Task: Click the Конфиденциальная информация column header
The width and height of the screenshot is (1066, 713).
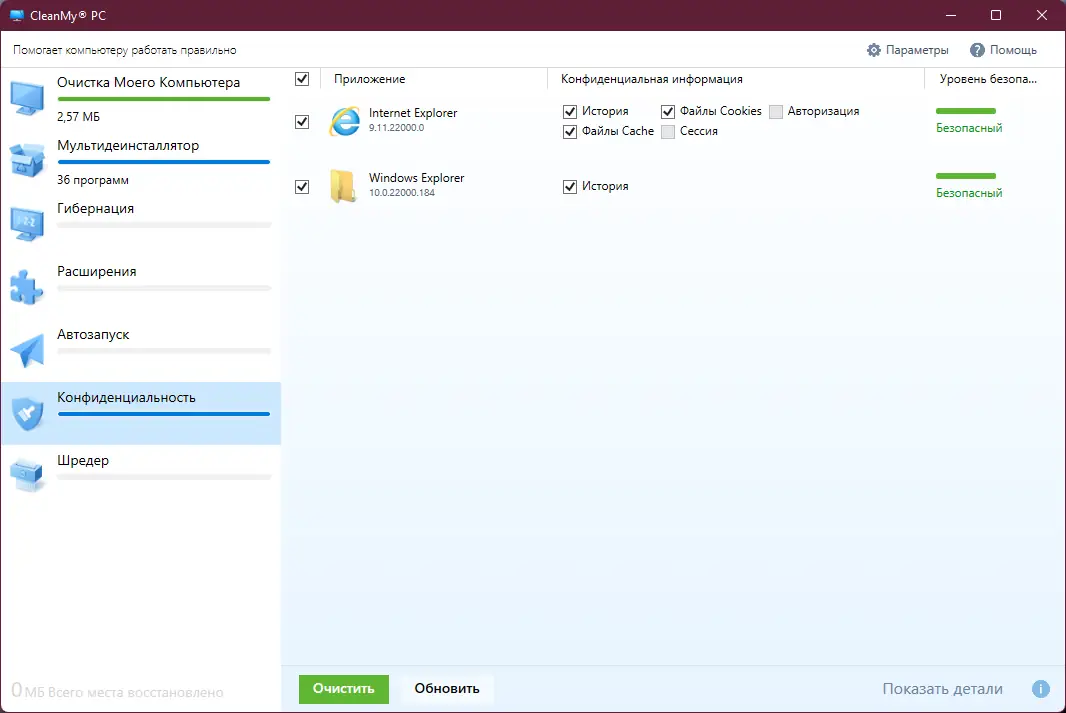Action: click(736, 79)
